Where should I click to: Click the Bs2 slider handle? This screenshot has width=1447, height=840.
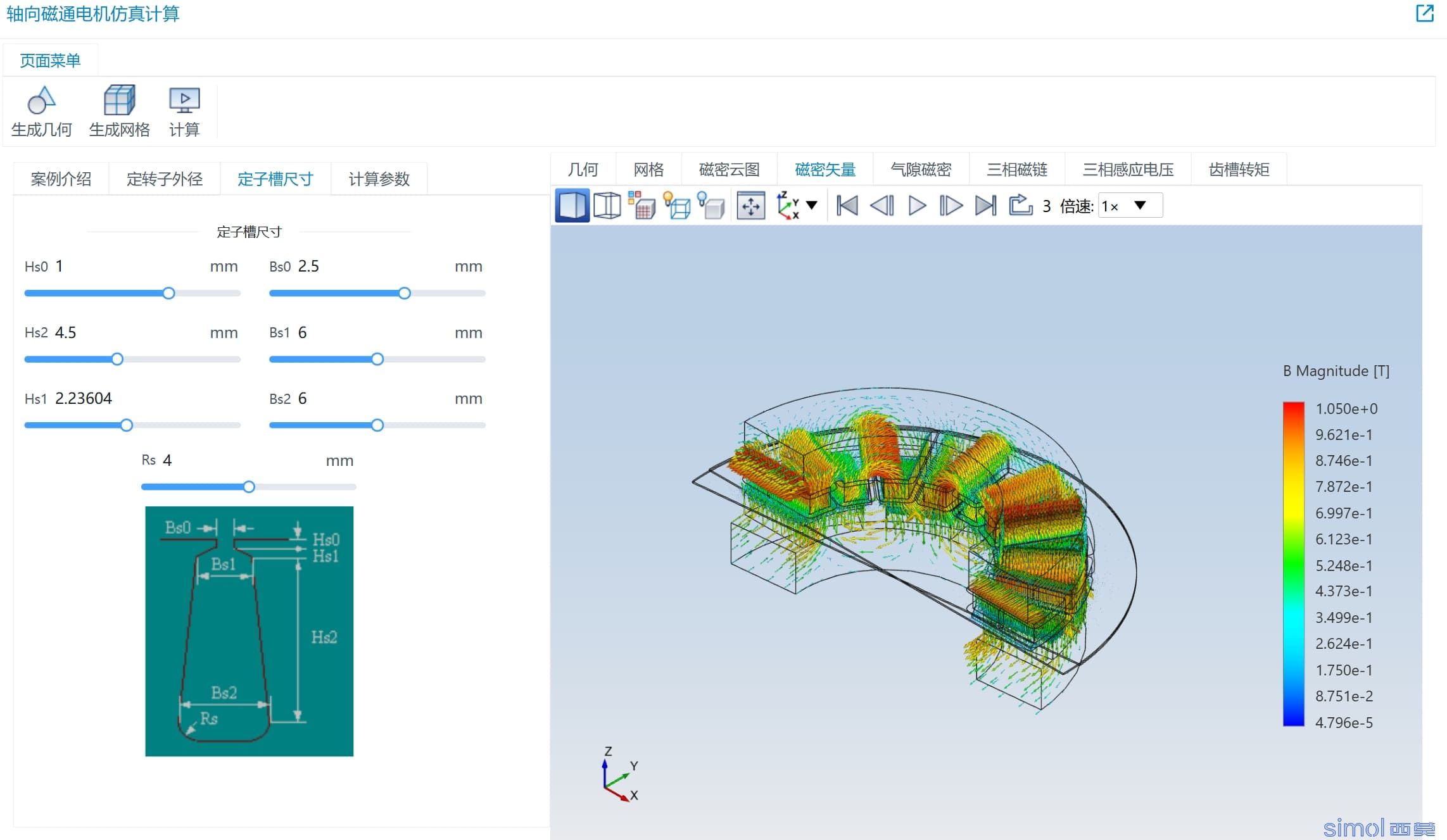[x=377, y=425]
